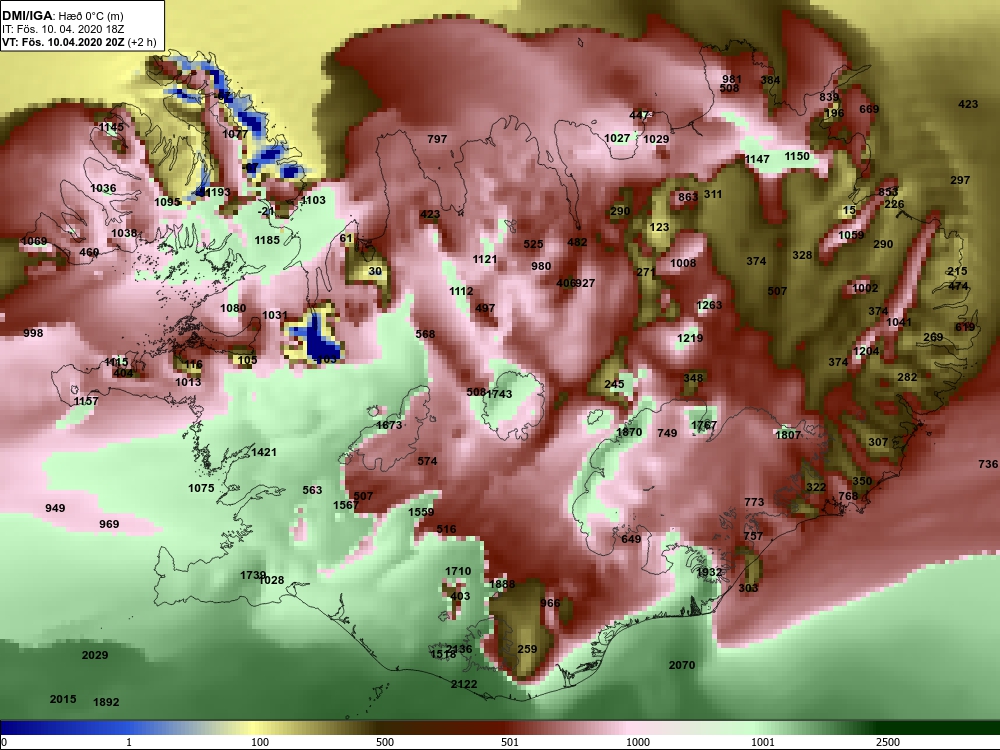Click the map value '1219'
The height and width of the screenshot is (750, 1000).
pyautogui.click(x=690, y=339)
